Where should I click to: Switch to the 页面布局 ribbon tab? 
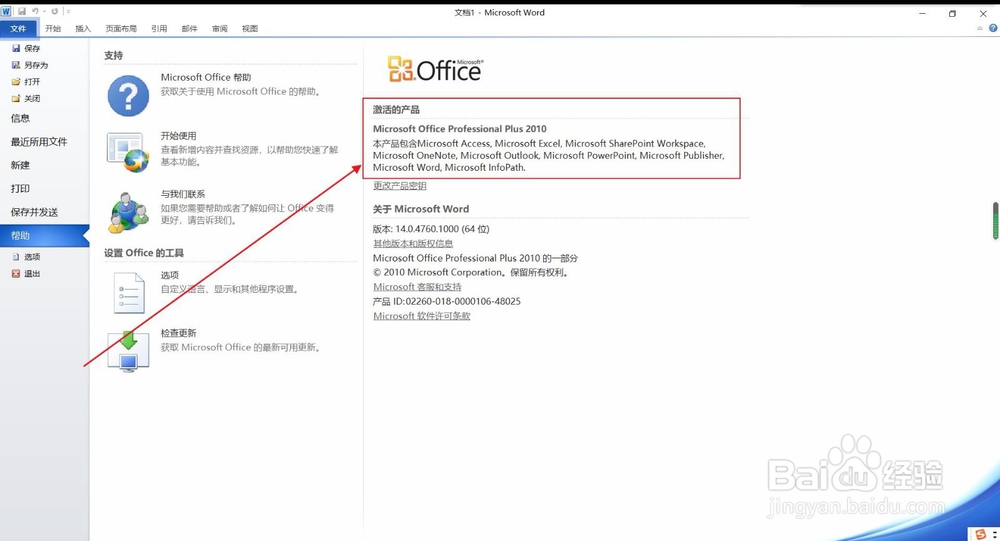click(121, 29)
